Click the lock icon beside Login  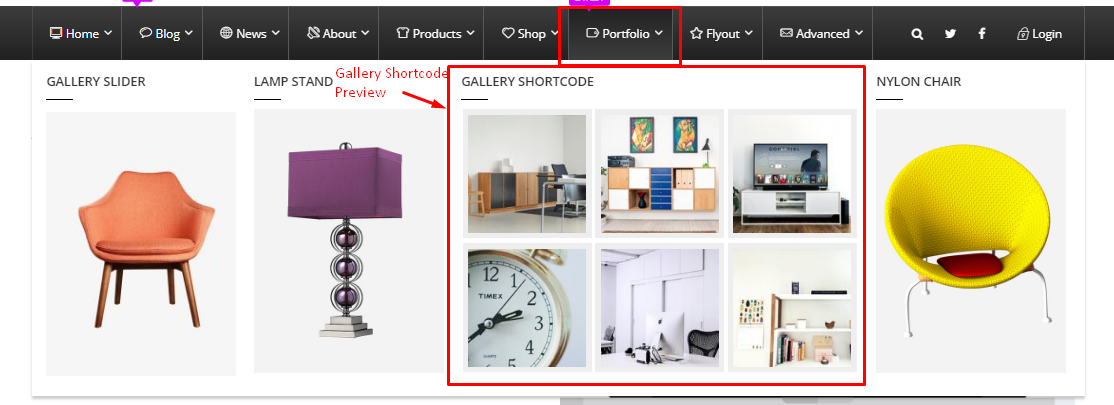pyautogui.click(x=1023, y=33)
